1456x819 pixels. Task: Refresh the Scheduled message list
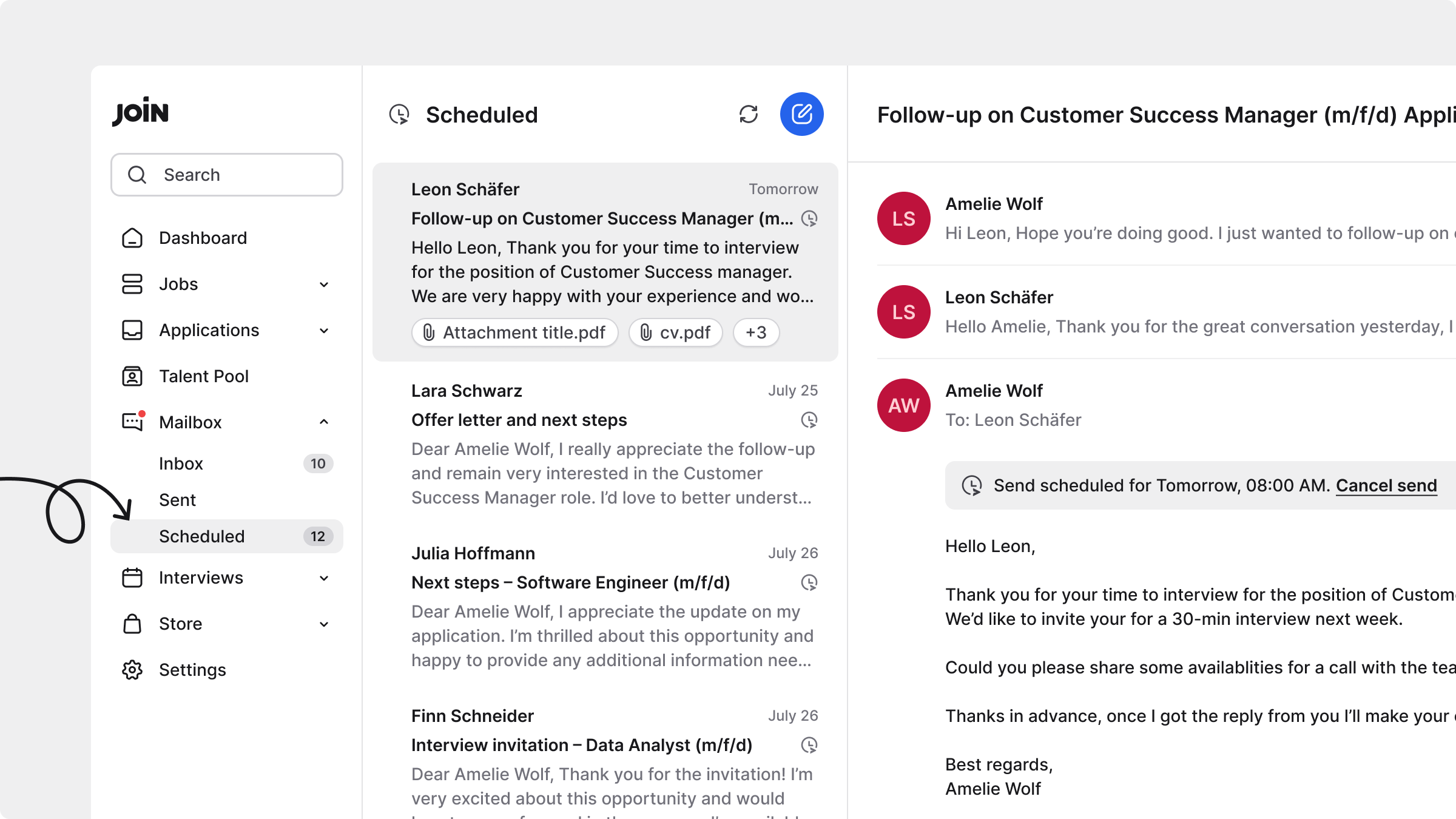pos(749,114)
